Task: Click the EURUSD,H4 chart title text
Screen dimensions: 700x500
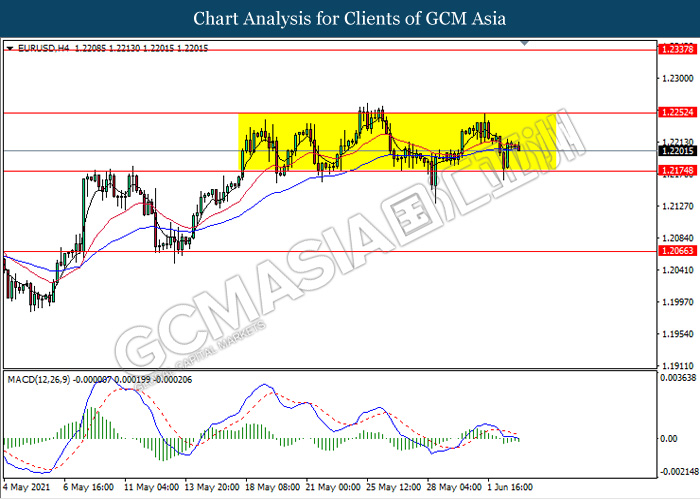Action: 44,48
